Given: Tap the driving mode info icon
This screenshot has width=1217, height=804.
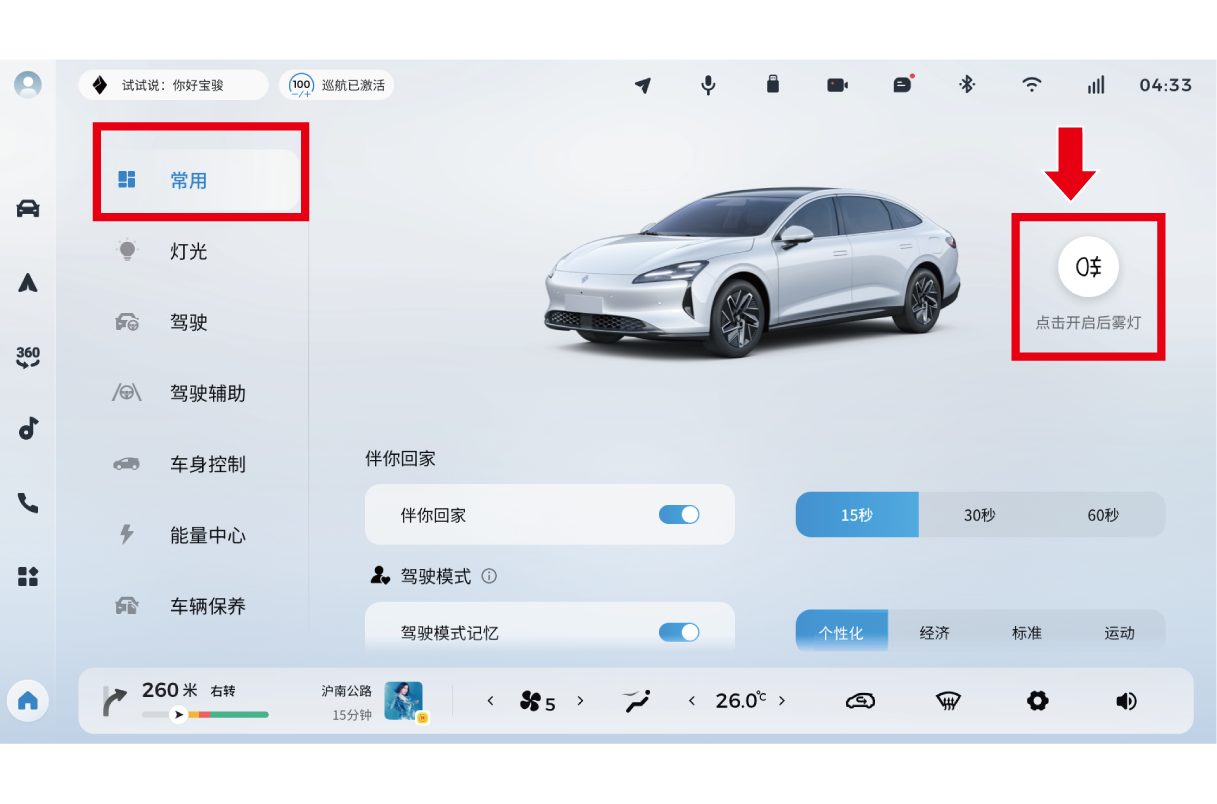Looking at the screenshot, I should coord(489,576).
